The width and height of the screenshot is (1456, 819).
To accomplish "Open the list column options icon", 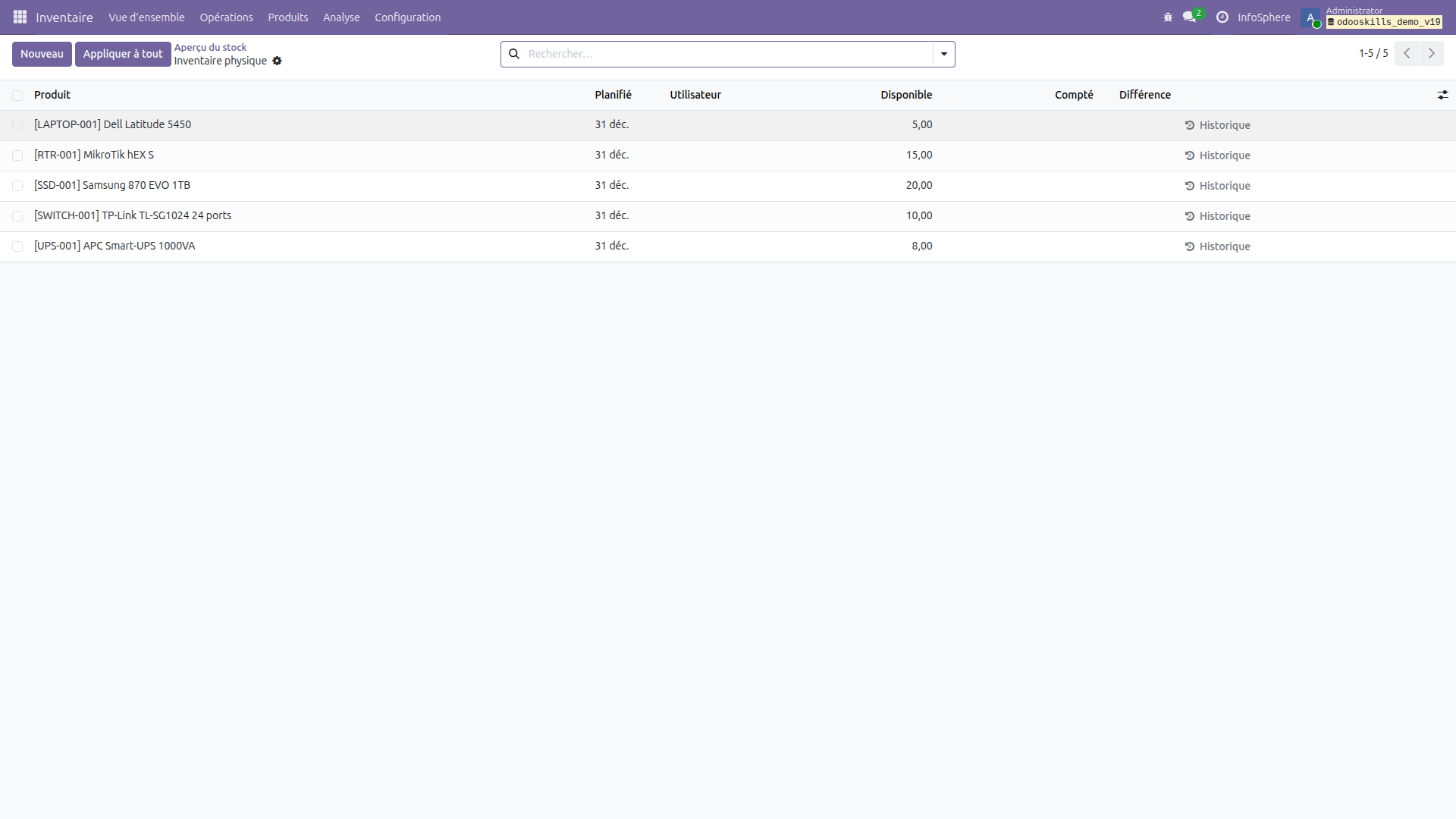I will tap(1443, 94).
